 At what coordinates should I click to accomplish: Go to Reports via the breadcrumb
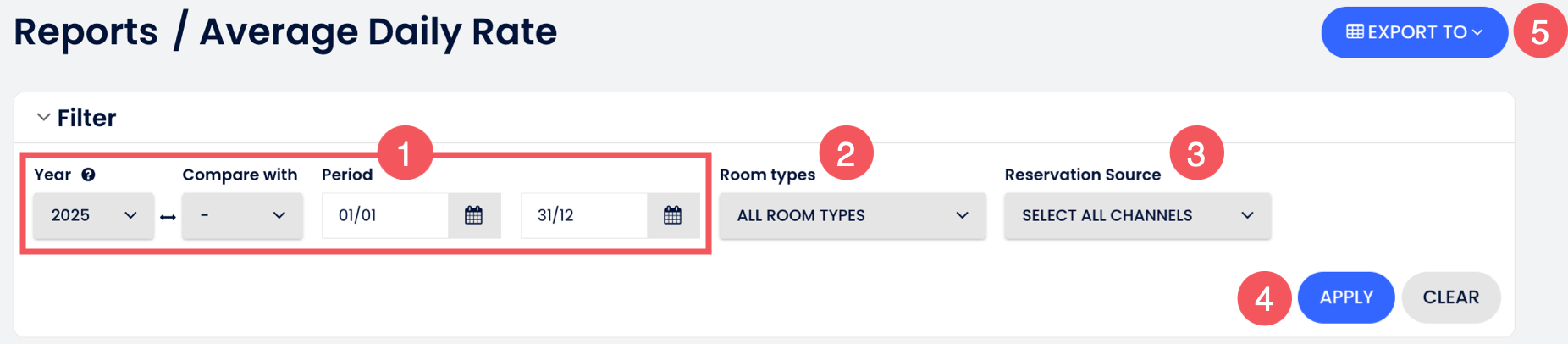[x=86, y=32]
